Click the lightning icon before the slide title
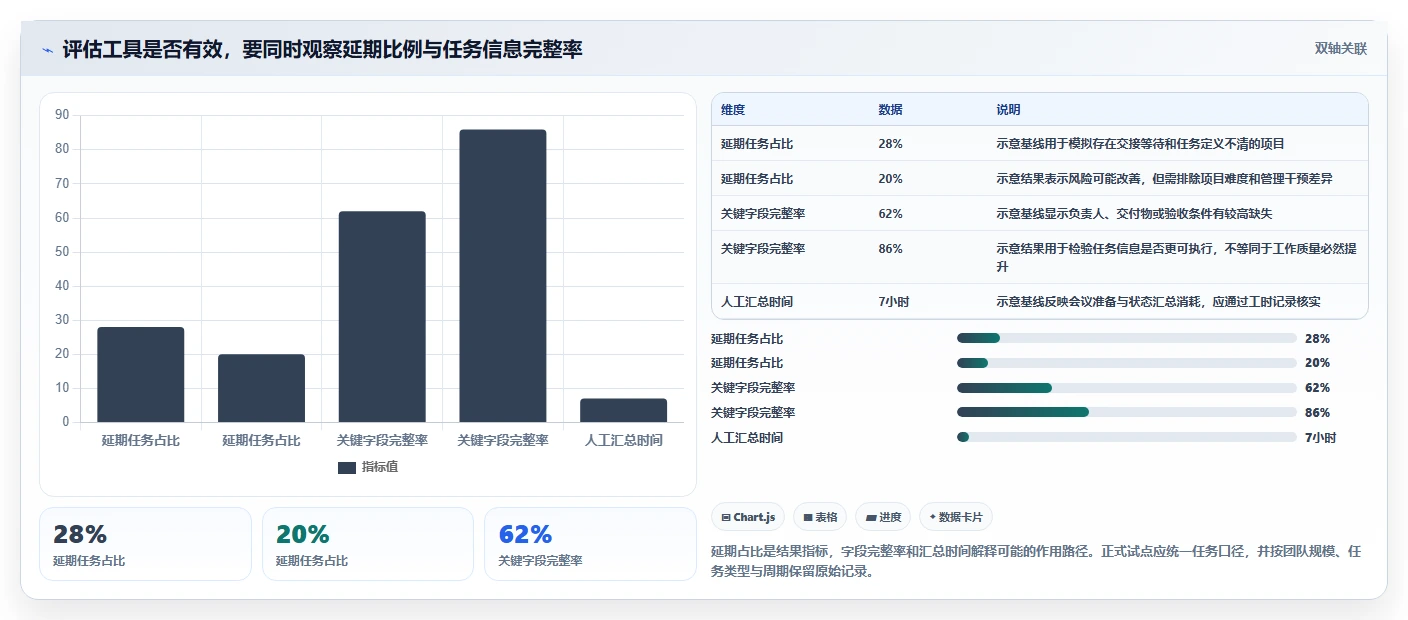 tap(48, 49)
